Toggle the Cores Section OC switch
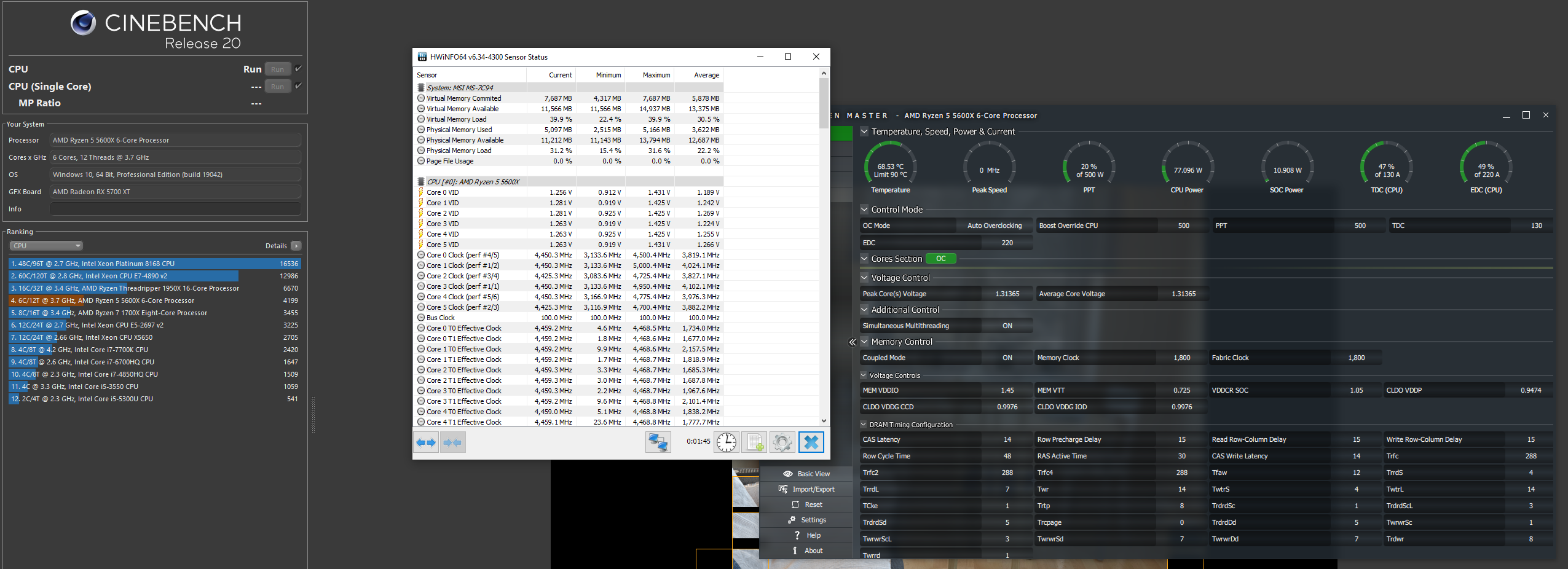 (x=941, y=259)
